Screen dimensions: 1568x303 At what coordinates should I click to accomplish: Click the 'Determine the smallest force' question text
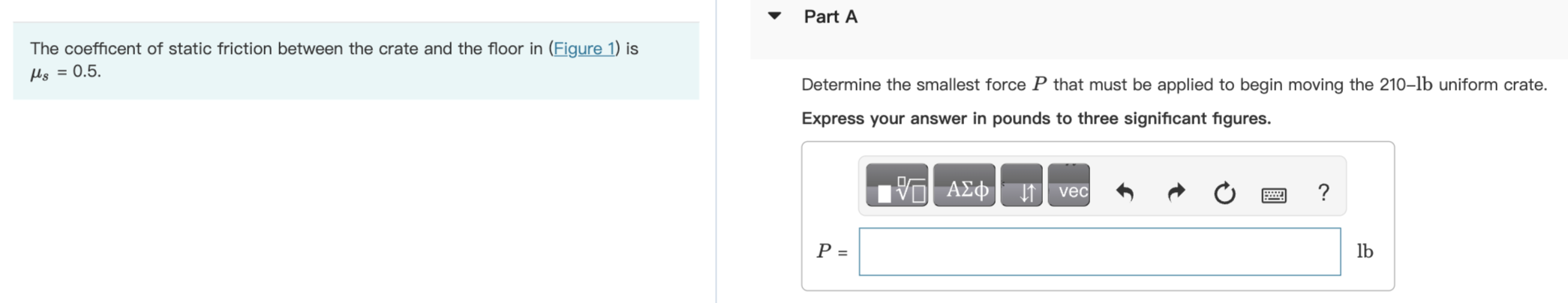point(913,85)
